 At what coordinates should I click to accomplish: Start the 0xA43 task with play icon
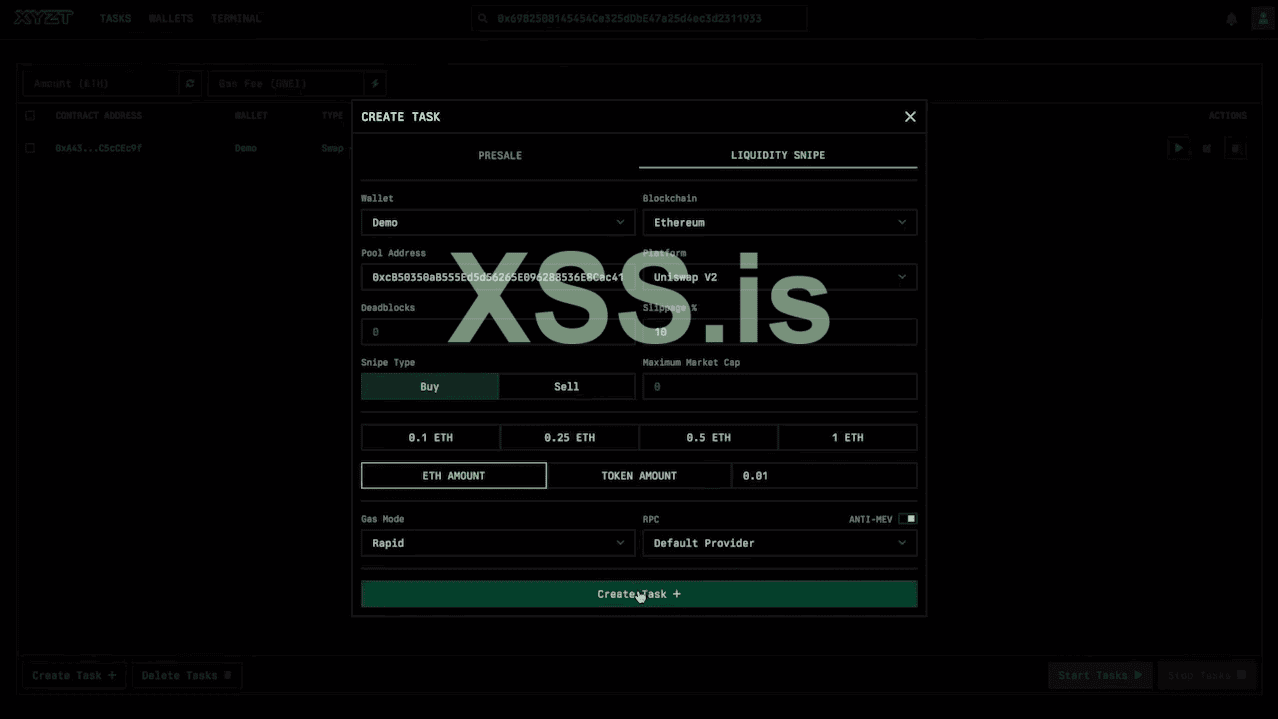click(1179, 148)
